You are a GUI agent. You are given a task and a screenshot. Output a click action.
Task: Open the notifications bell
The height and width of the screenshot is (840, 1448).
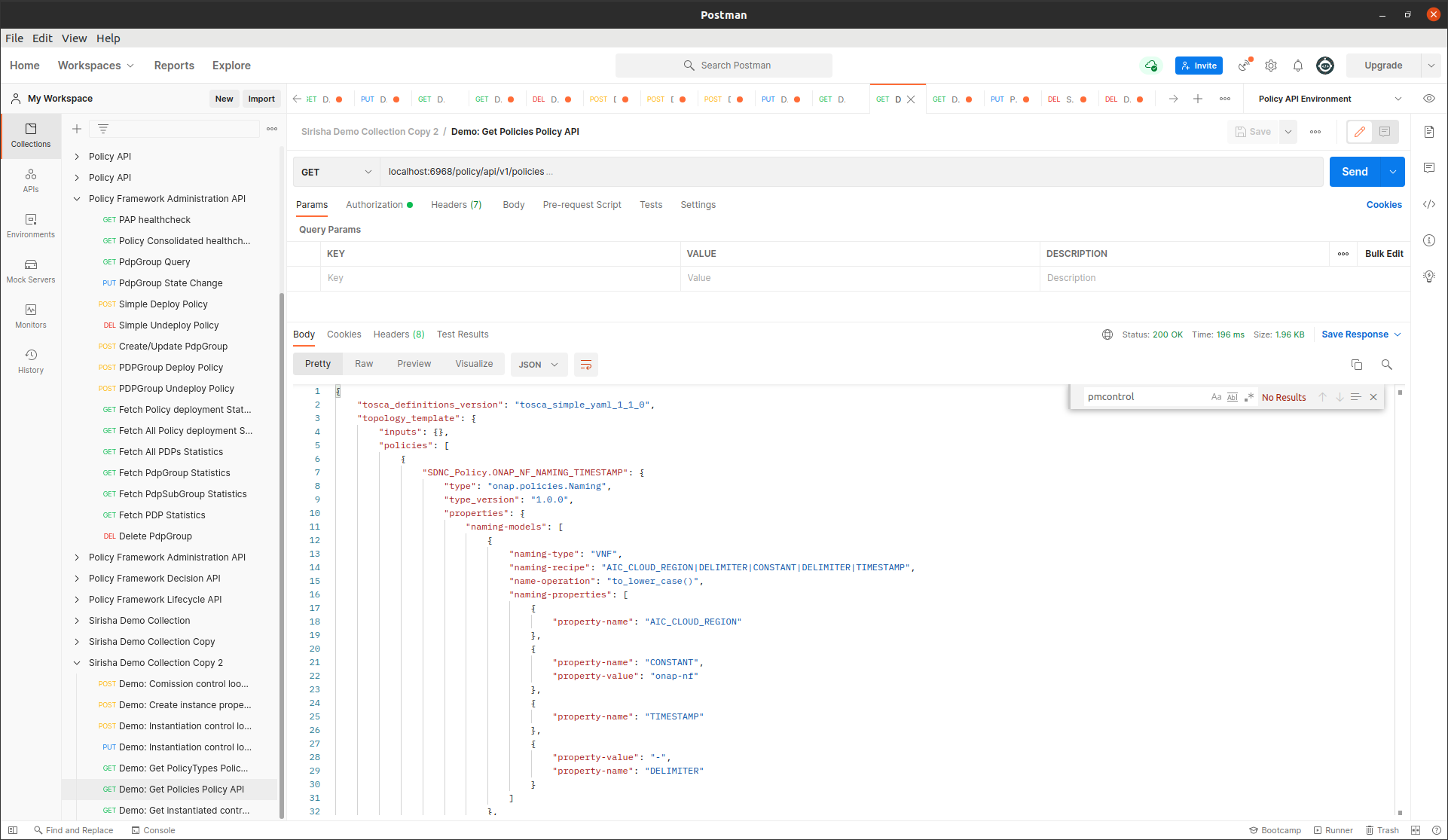pyautogui.click(x=1298, y=66)
